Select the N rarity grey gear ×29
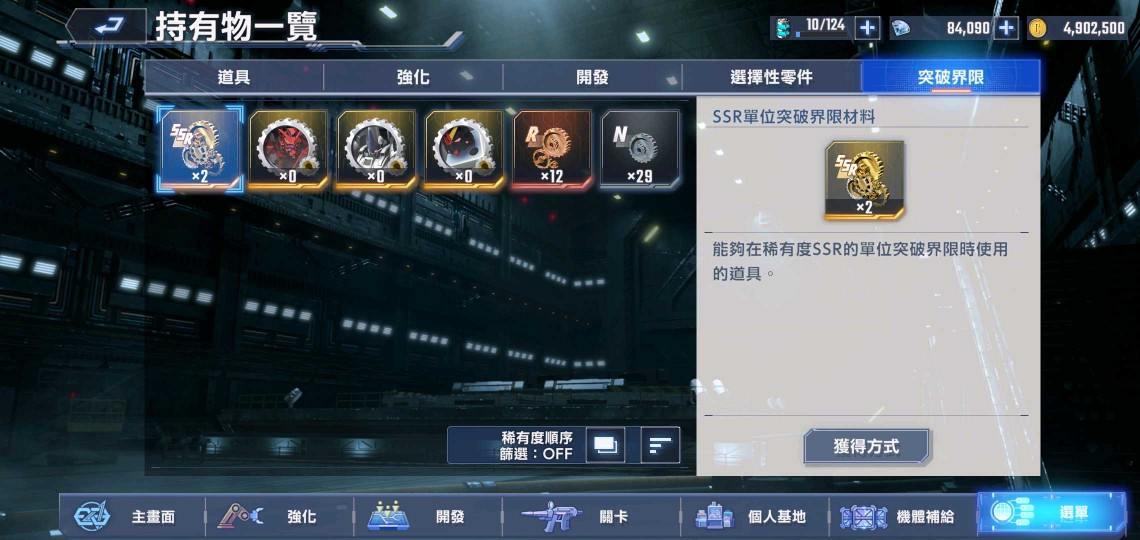This screenshot has height=540, width=1140. click(640, 150)
